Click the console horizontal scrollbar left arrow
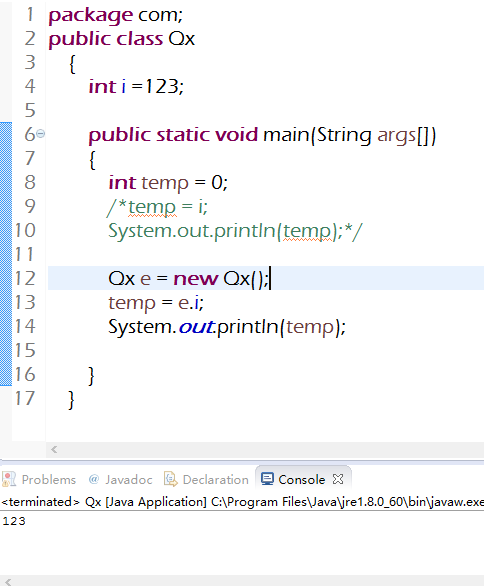484x586 pixels. 7,582
